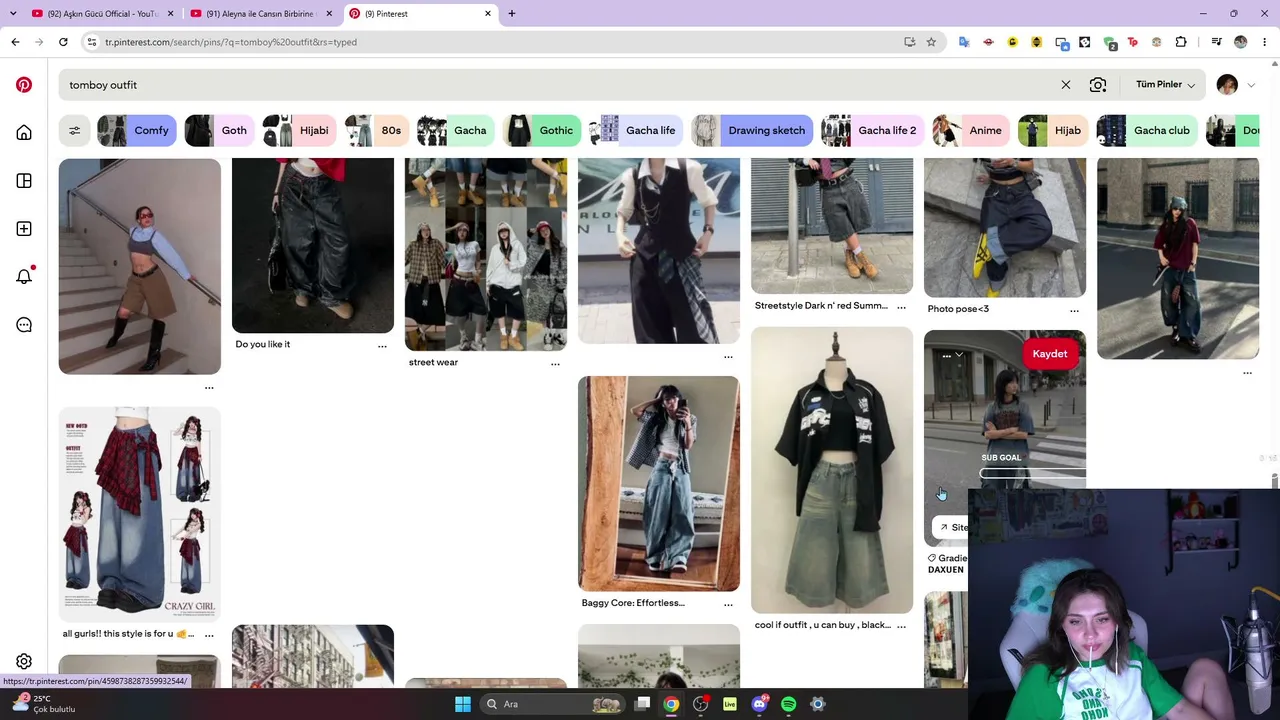Click the create pin plus icon
1280x720 pixels.
[x=24, y=229]
